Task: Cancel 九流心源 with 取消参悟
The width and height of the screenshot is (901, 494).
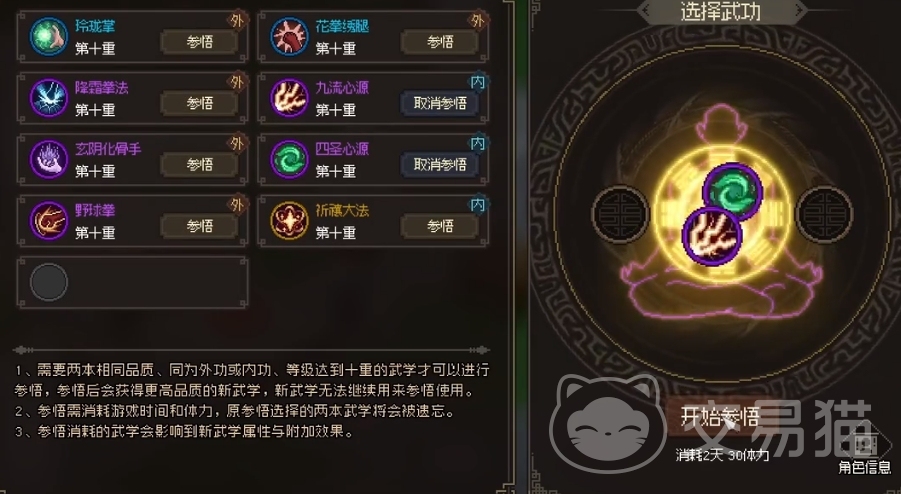Action: pos(440,103)
